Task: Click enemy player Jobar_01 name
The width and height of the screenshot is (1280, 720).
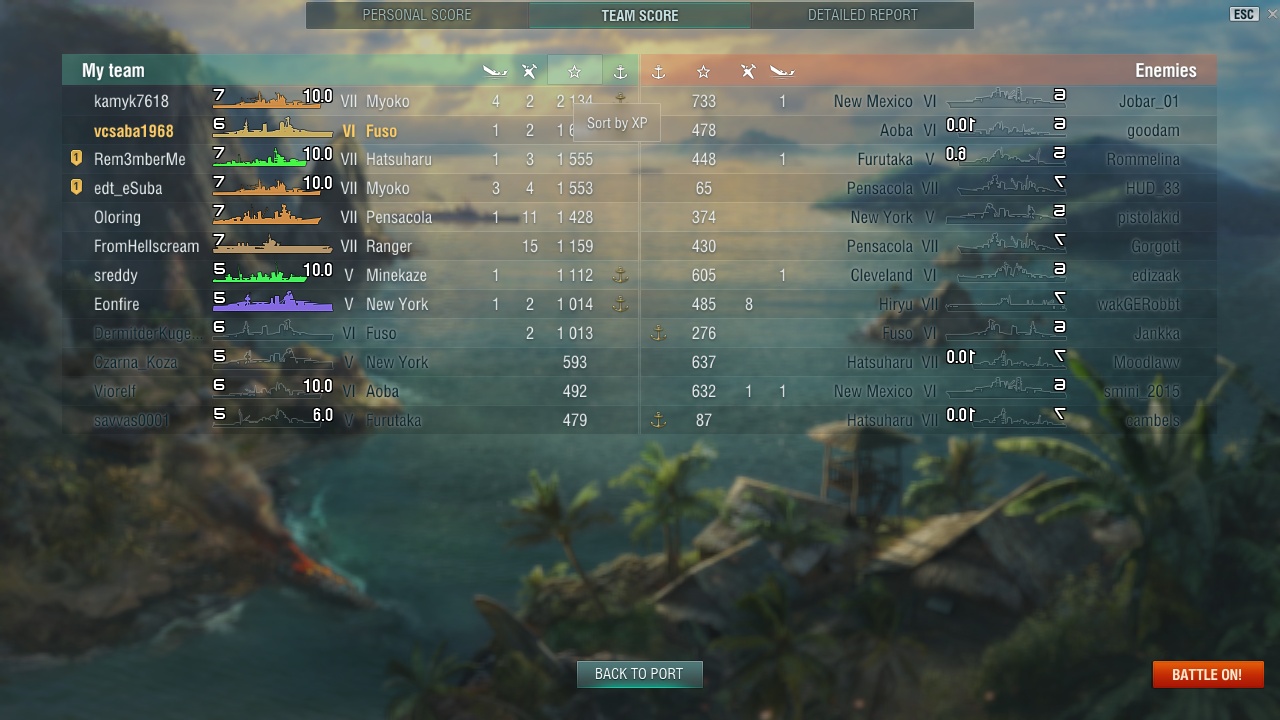Action: click(1150, 101)
